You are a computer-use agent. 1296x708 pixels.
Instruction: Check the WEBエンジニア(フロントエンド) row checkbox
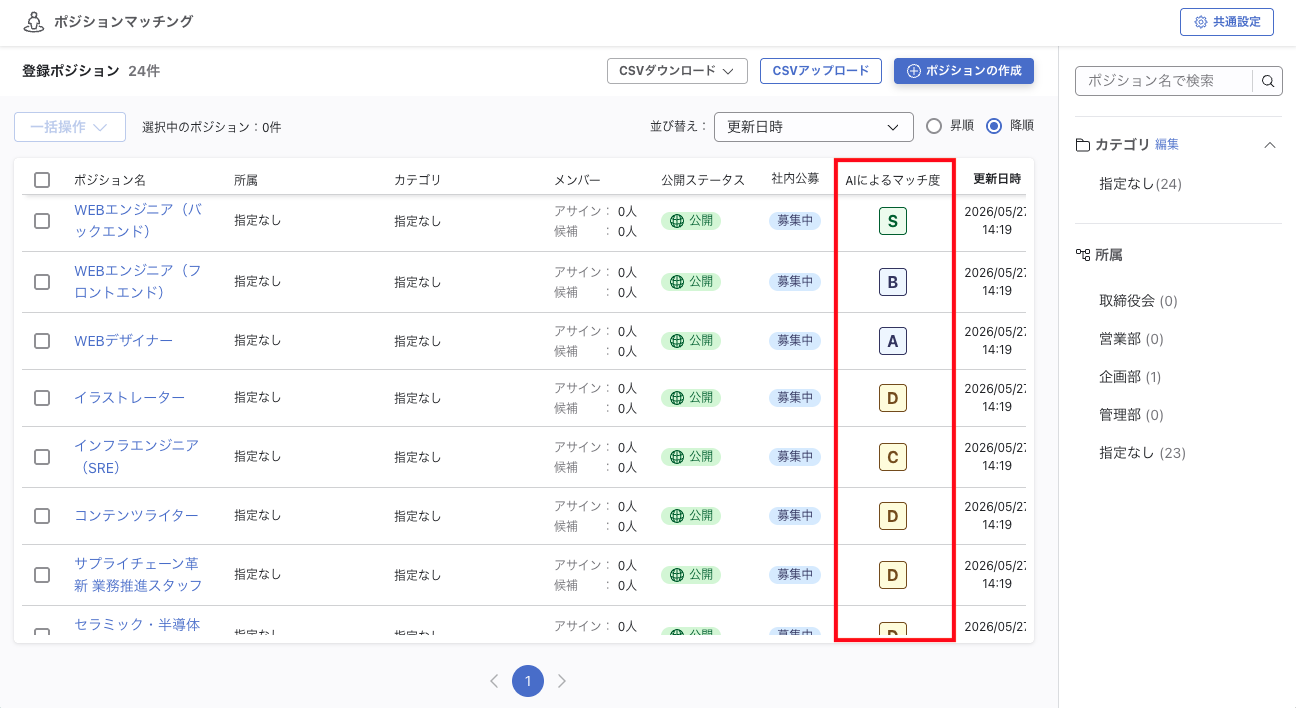pos(42,282)
